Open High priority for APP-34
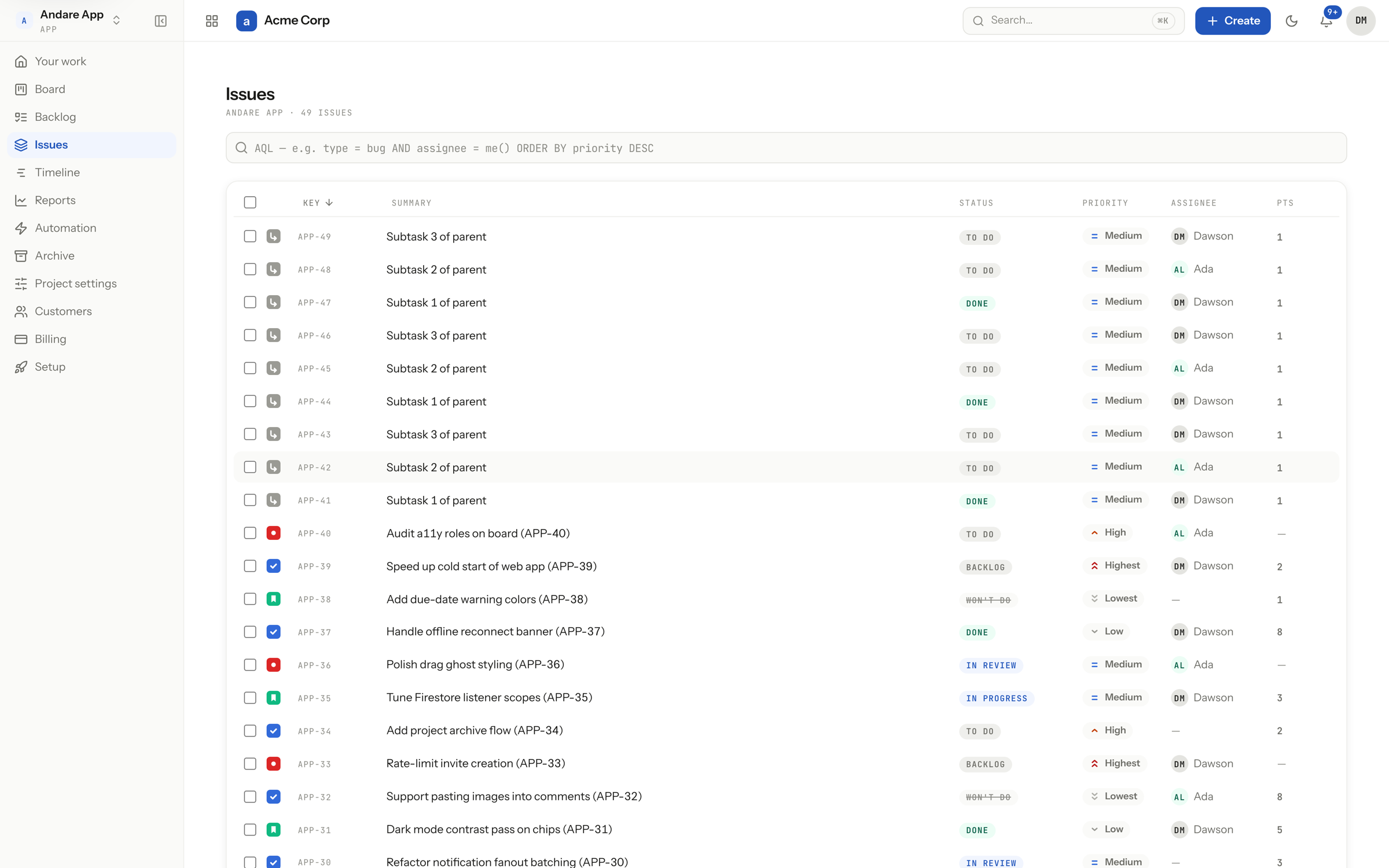1389x868 pixels. (x=1108, y=731)
